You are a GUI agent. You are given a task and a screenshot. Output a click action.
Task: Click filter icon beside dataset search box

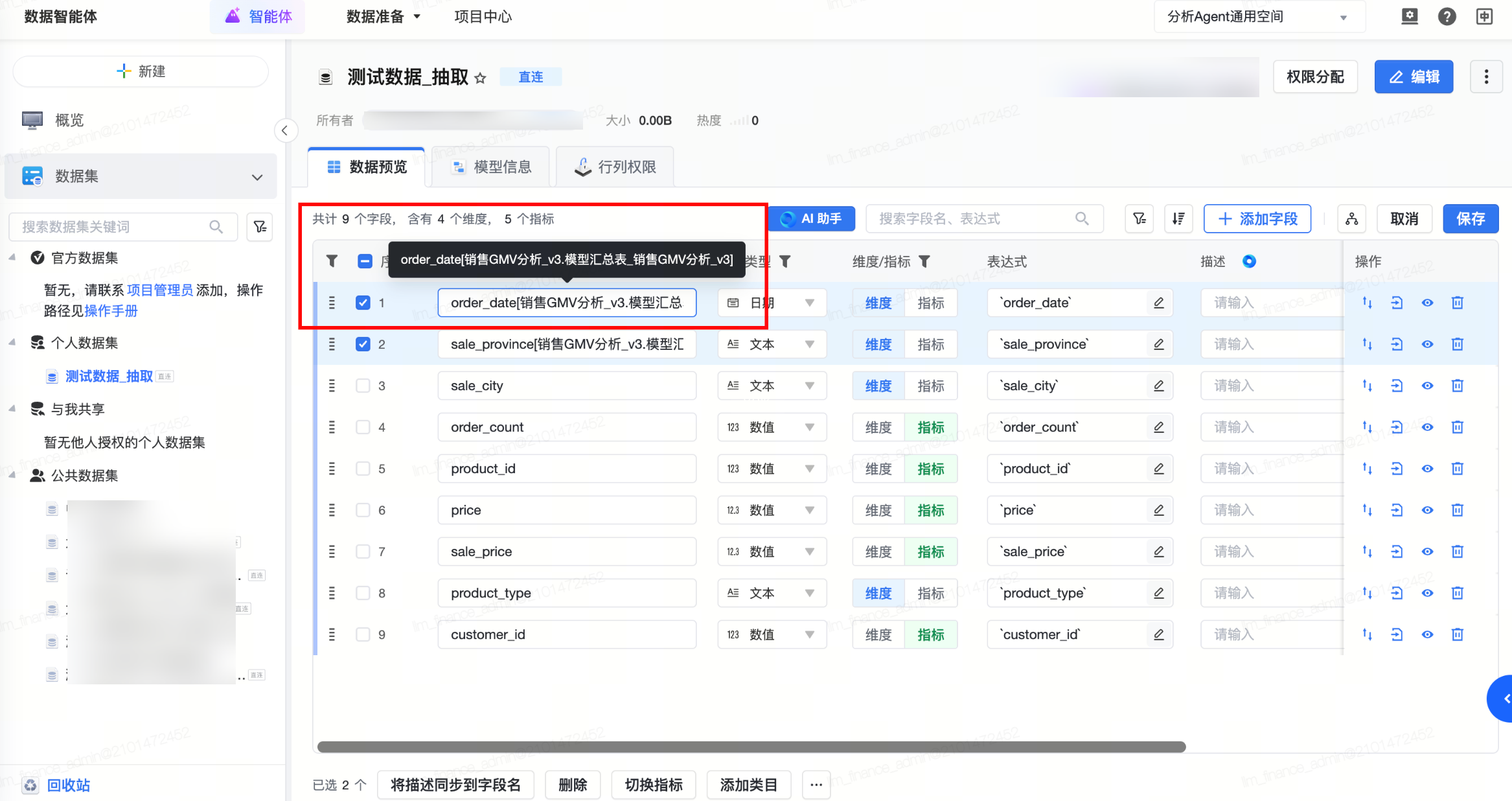tap(260, 227)
